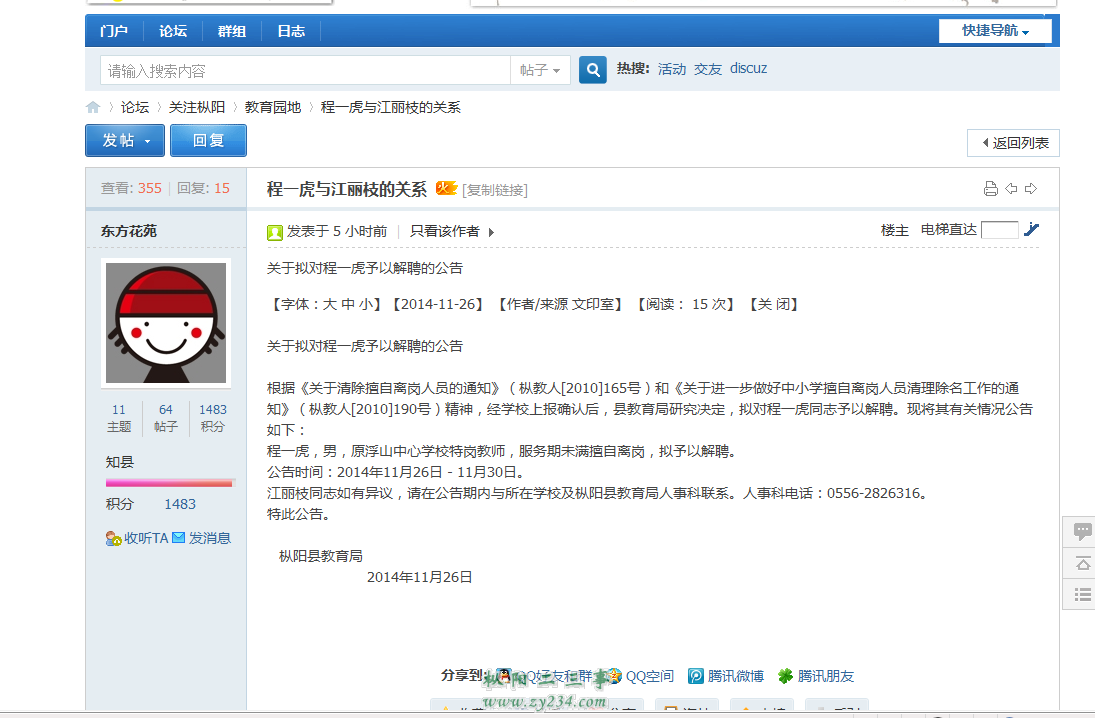The width and height of the screenshot is (1095, 718).
Task: Open 论坛 in the breadcrumb
Action: [x=135, y=107]
